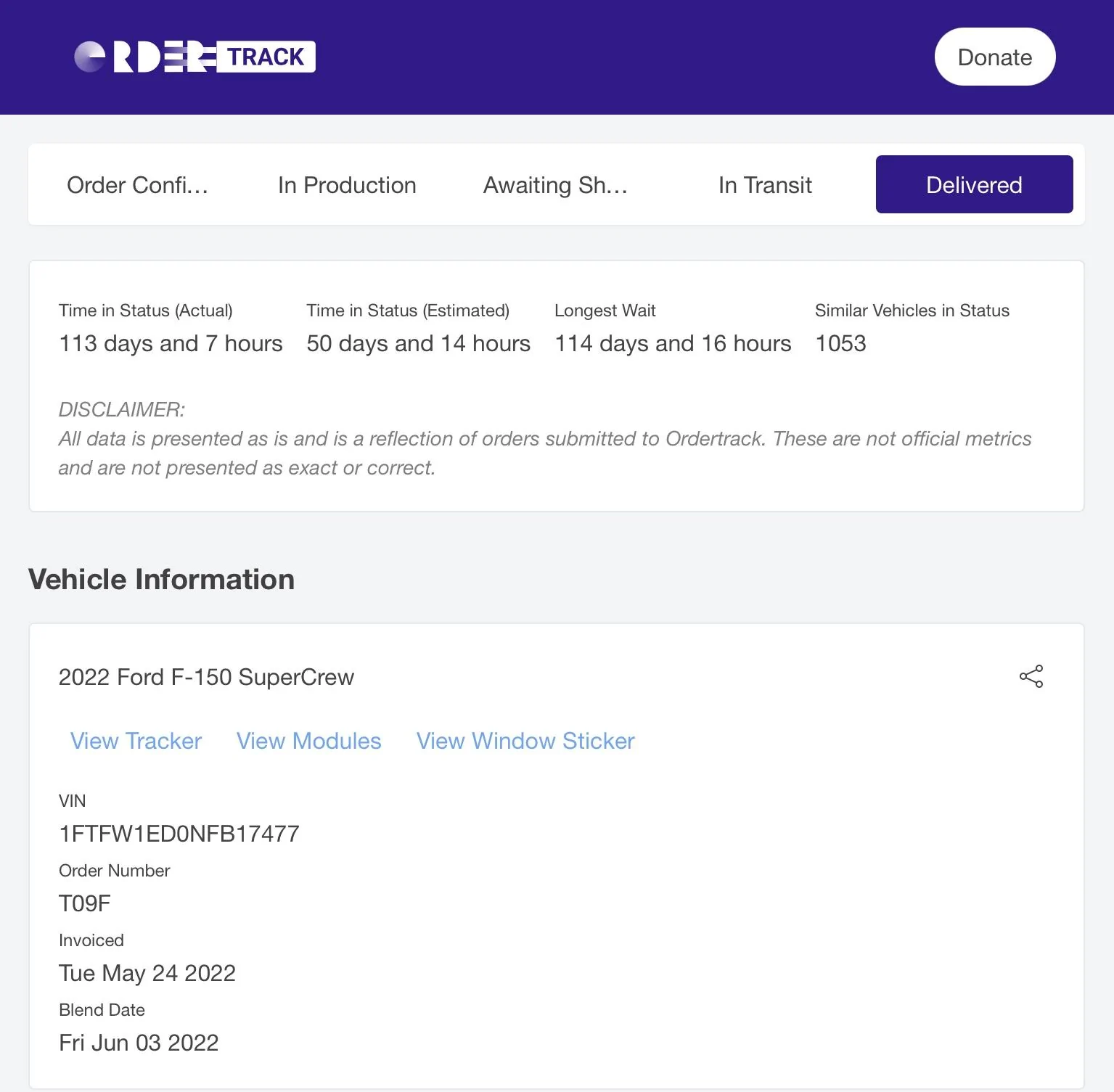Viewport: 1114px width, 1092px height.
Task: Click the order number T09F
Action: point(85,903)
